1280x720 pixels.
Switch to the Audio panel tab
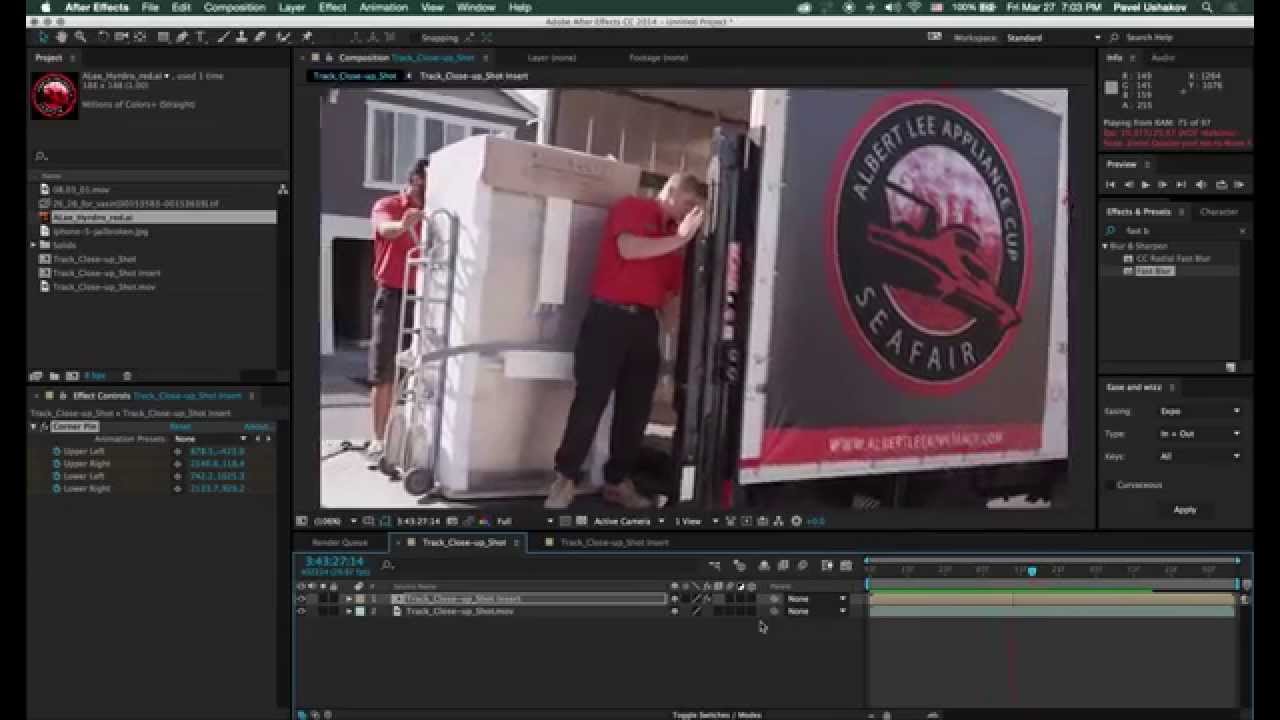[1163, 58]
